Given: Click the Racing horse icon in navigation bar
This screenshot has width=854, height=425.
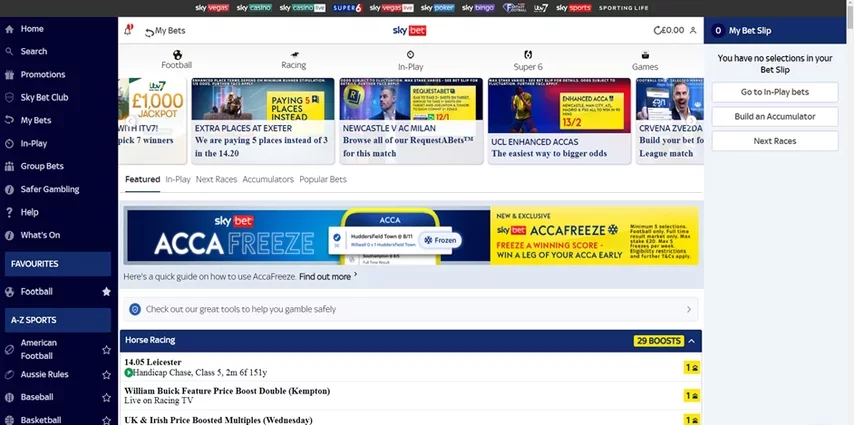Looking at the screenshot, I should 294,55.
